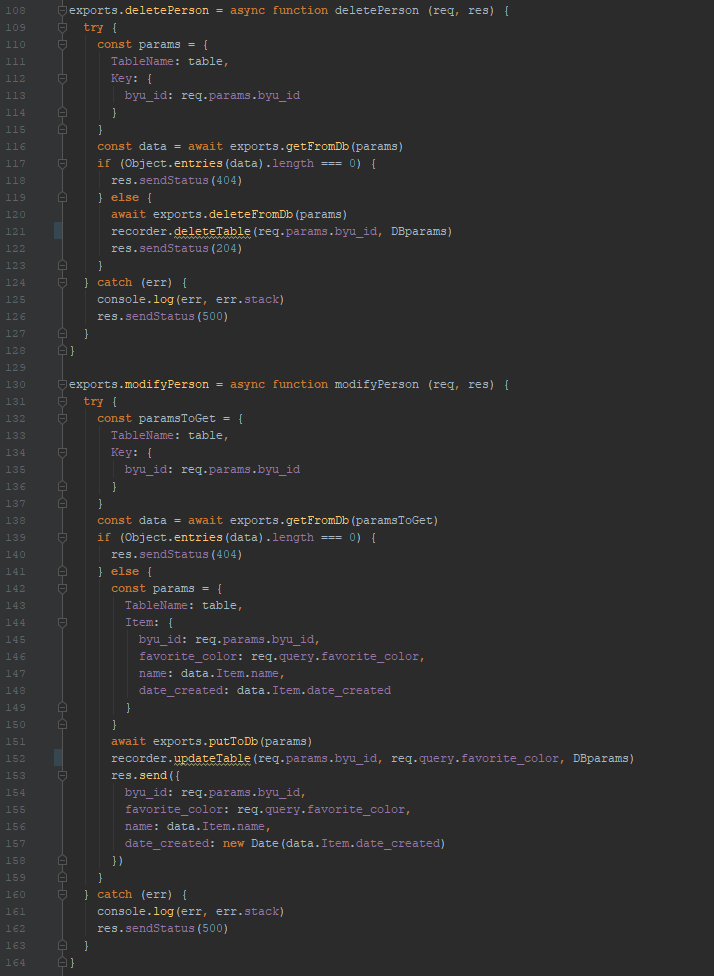Fold the const params object on line 142
The height and width of the screenshot is (976, 714).
(x=62, y=588)
